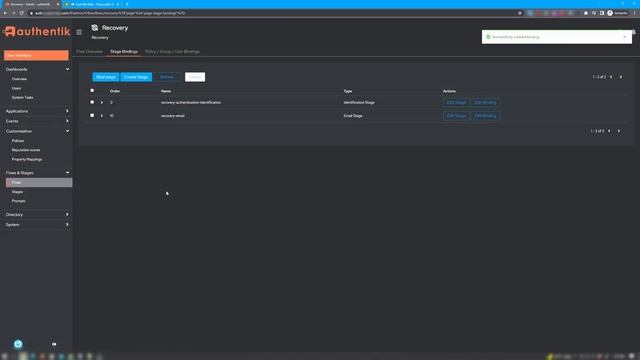Click the recovery-email name cell
Screen dimensions: 640x360
click(x=173, y=116)
